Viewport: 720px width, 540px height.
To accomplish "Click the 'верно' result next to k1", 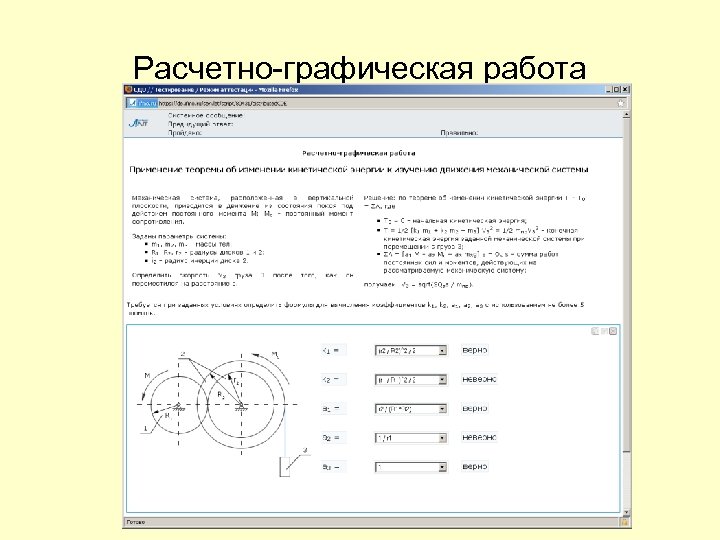I will (x=474, y=350).
